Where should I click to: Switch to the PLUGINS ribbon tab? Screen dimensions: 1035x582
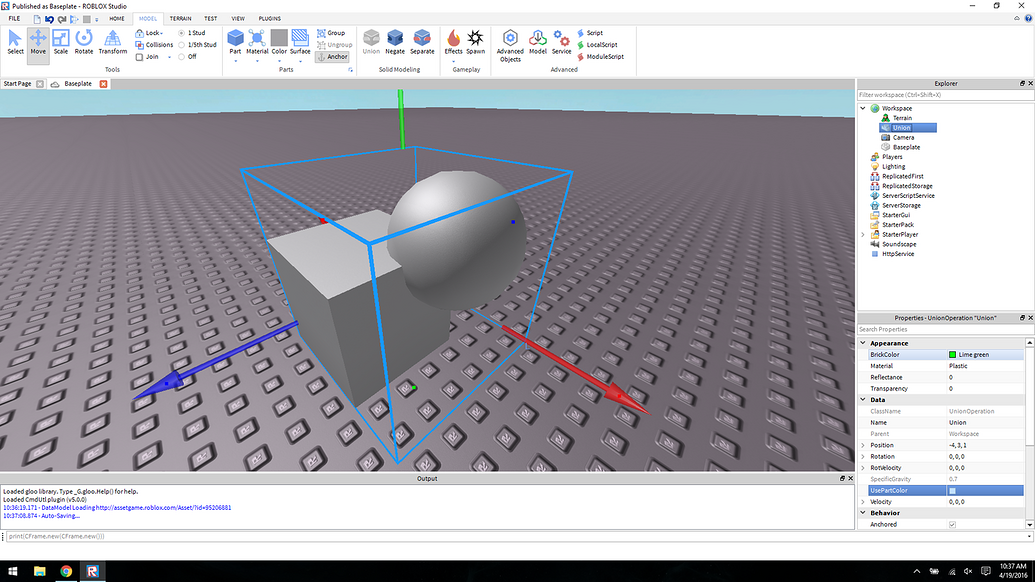[269, 18]
